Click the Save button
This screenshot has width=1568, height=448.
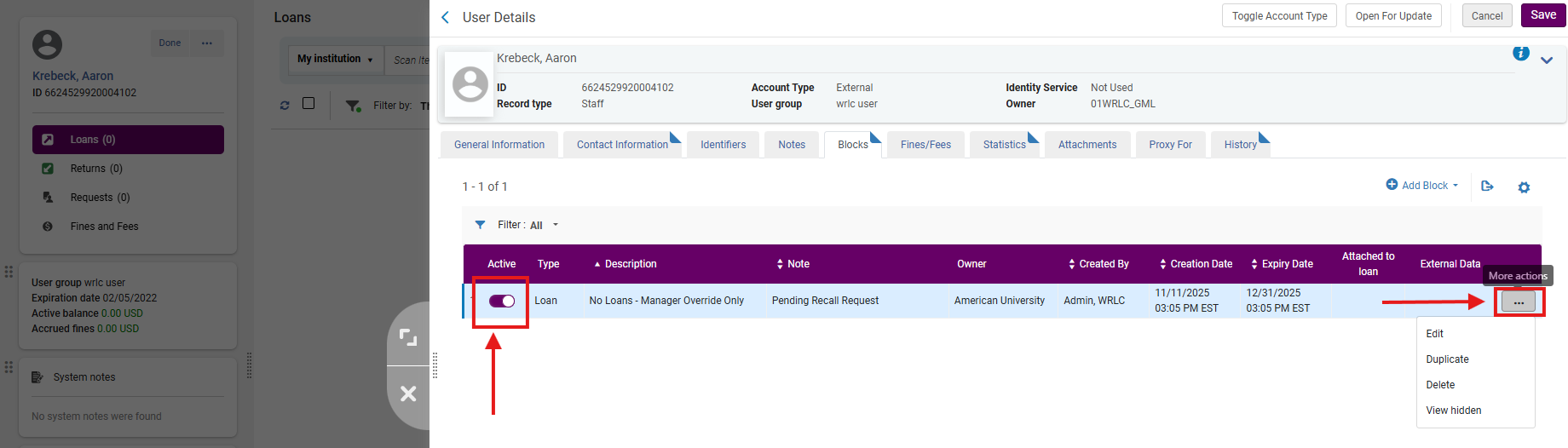[1542, 15]
